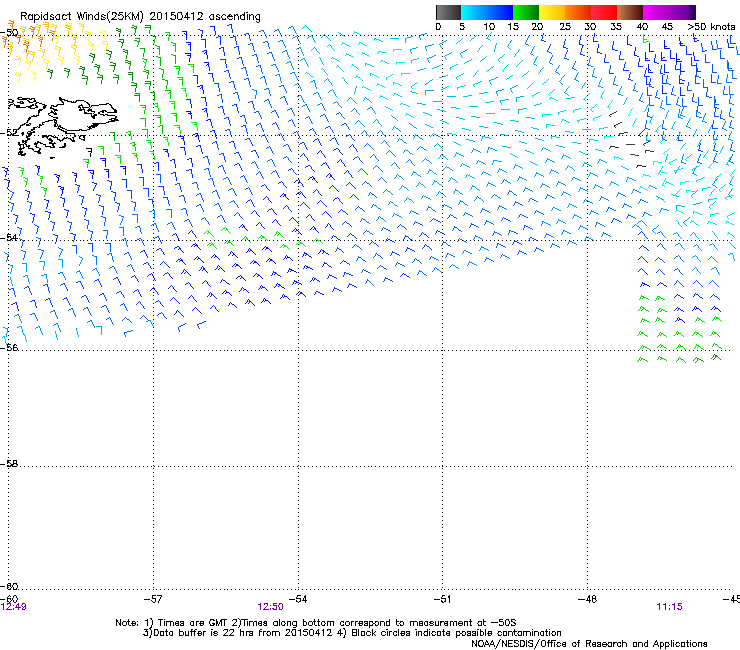740x650 pixels.
Task: Click the ">50 knots" legend label
Action: (x=711, y=27)
